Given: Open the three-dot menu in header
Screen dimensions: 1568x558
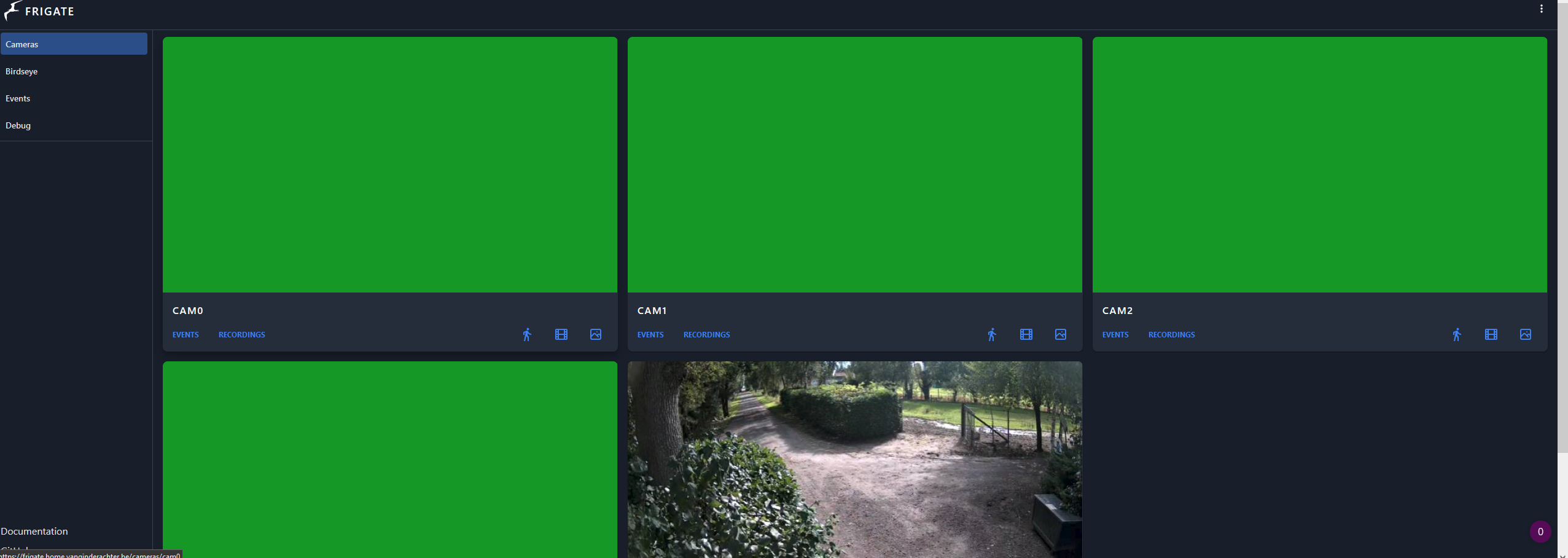Looking at the screenshot, I should coord(1542,9).
